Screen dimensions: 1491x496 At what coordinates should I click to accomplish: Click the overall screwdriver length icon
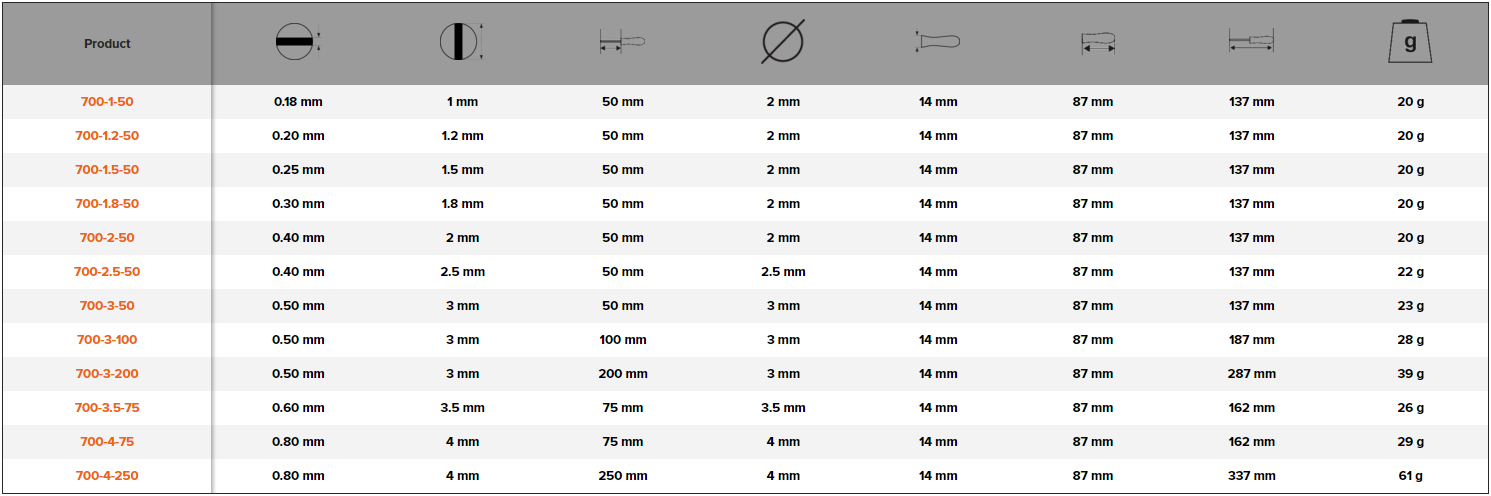(x=1250, y=42)
